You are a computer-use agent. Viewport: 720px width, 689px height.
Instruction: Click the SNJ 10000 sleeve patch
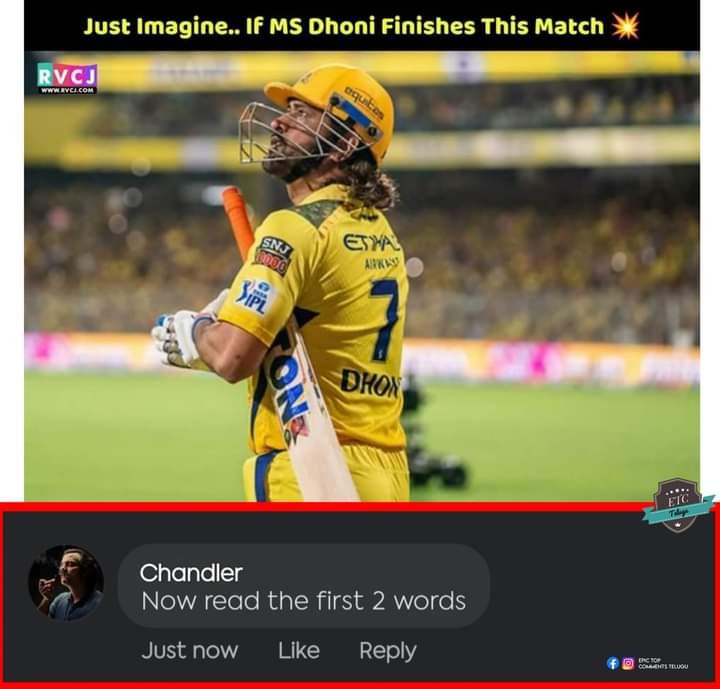[x=274, y=256]
